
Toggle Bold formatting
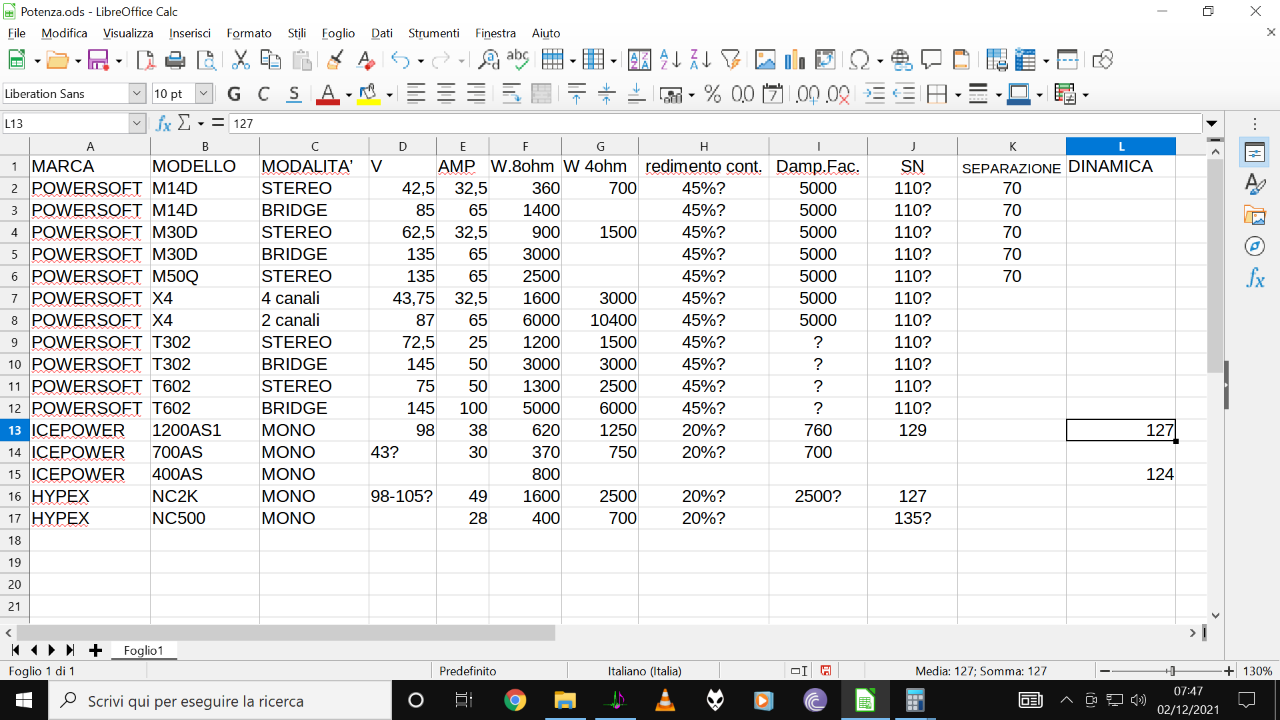[x=234, y=94]
